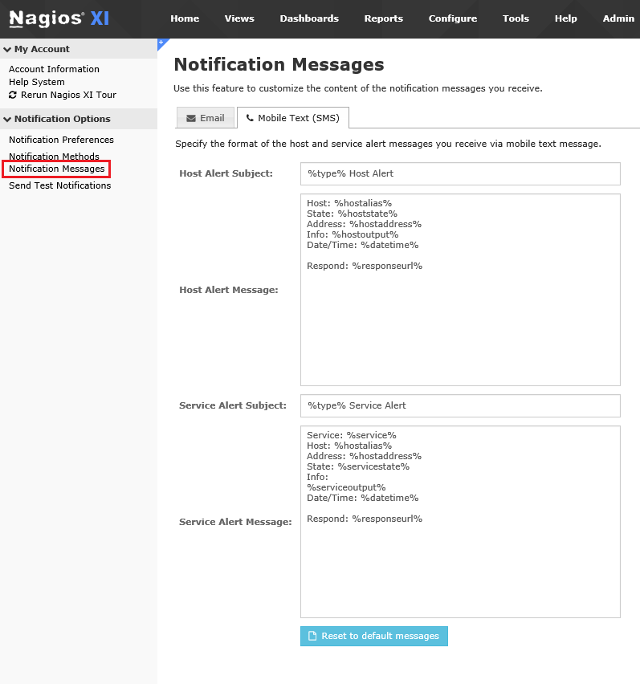The image size is (640, 684).
Task: Click the Service Alert Subject field
Action: pyautogui.click(x=460, y=406)
